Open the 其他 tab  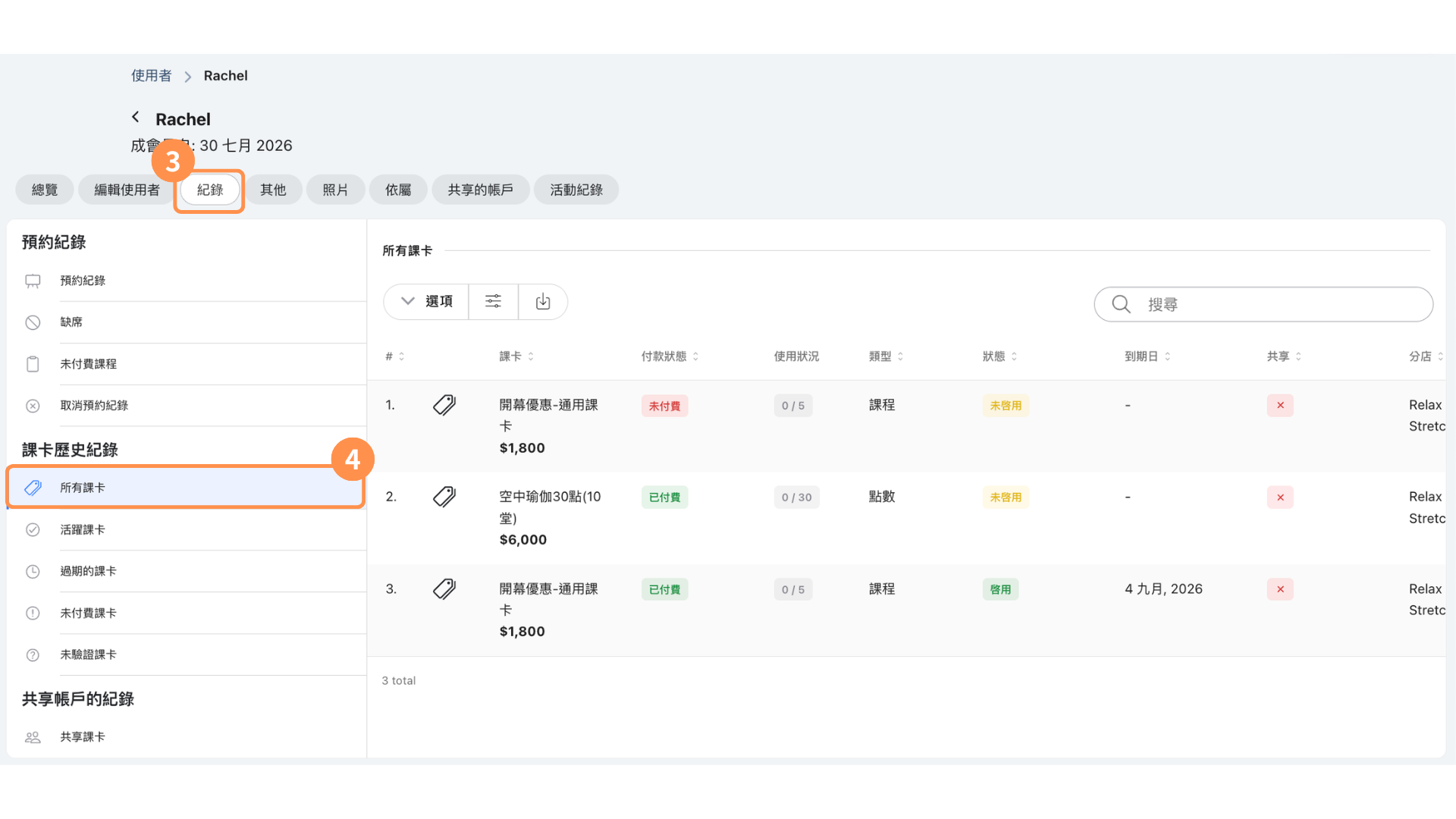pos(273,190)
